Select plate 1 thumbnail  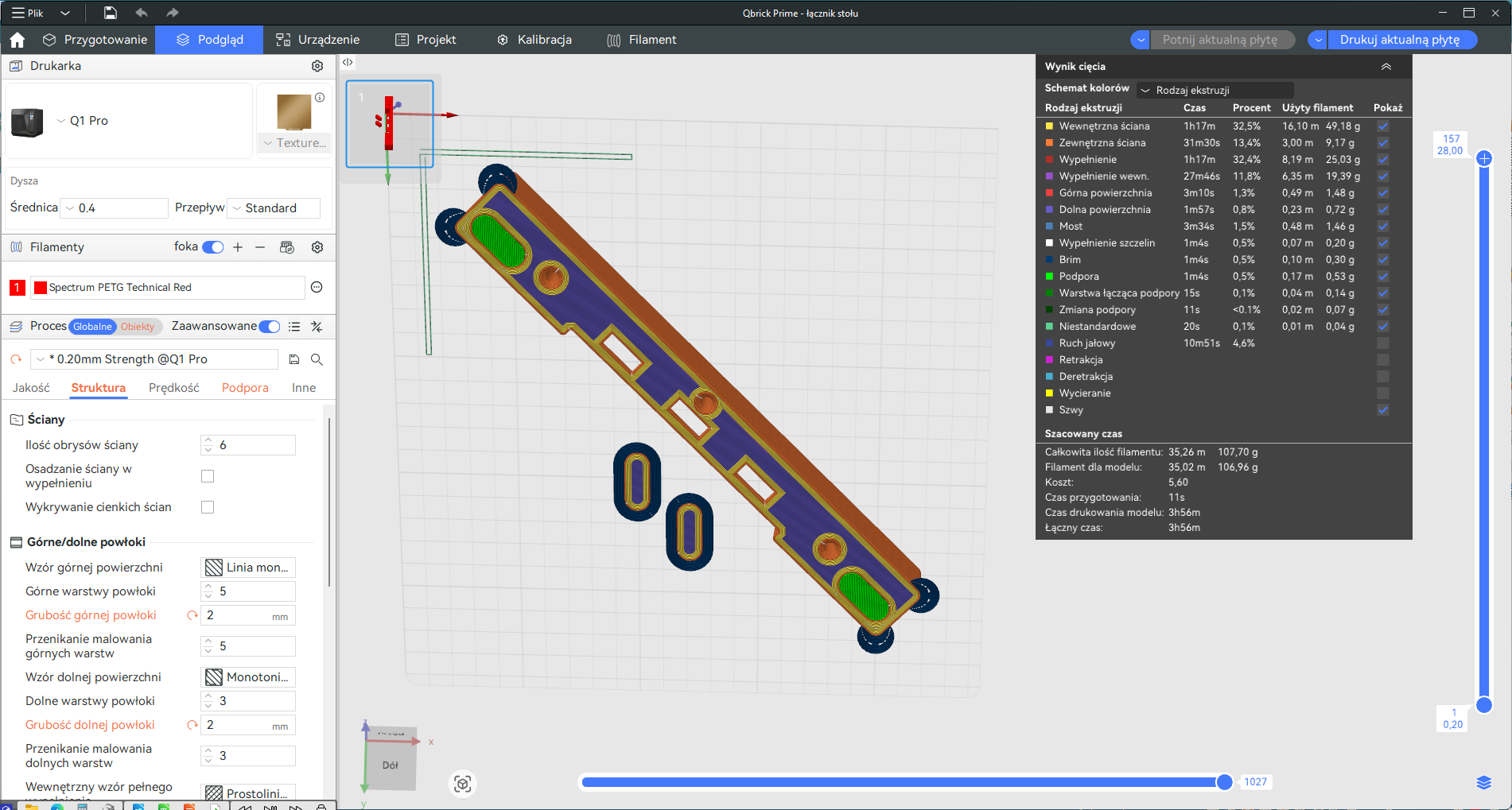click(x=390, y=124)
